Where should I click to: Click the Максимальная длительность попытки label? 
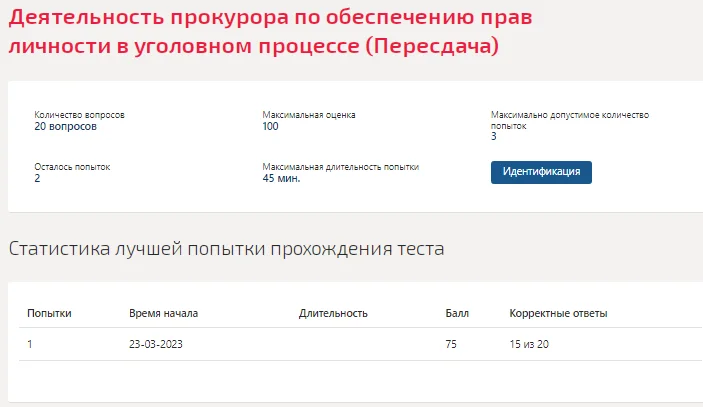click(x=341, y=167)
